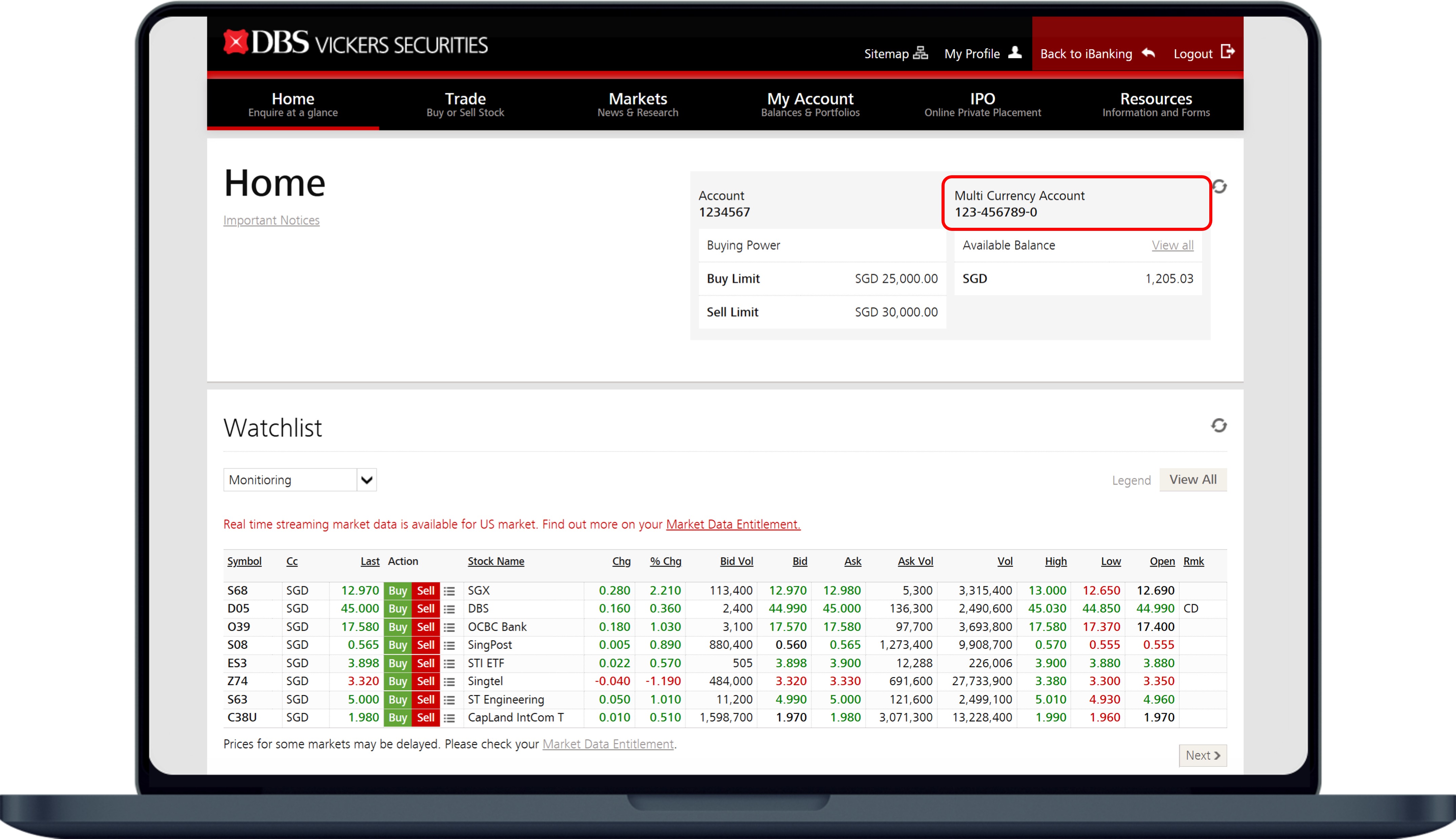
Task: Open the Trade menu
Action: [x=465, y=104]
